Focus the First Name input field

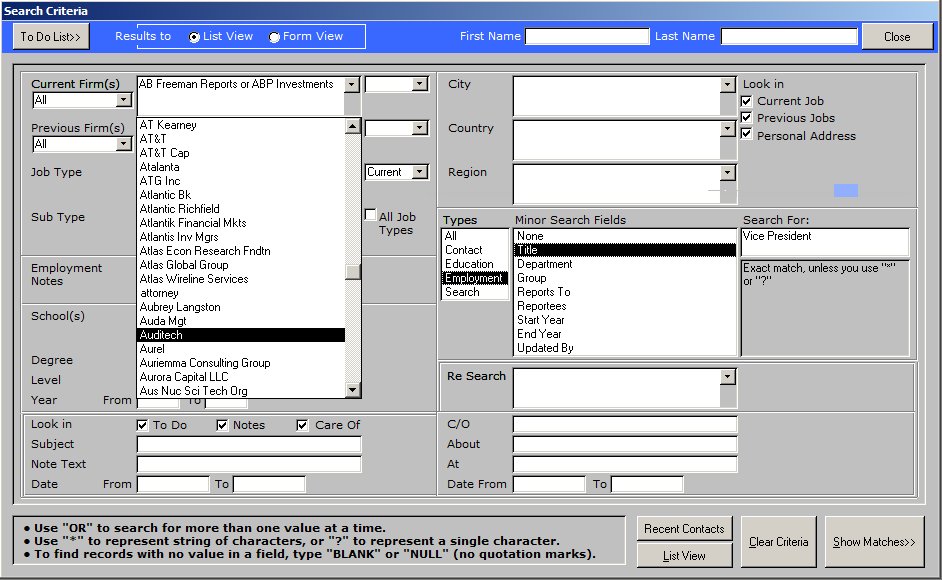(x=587, y=37)
